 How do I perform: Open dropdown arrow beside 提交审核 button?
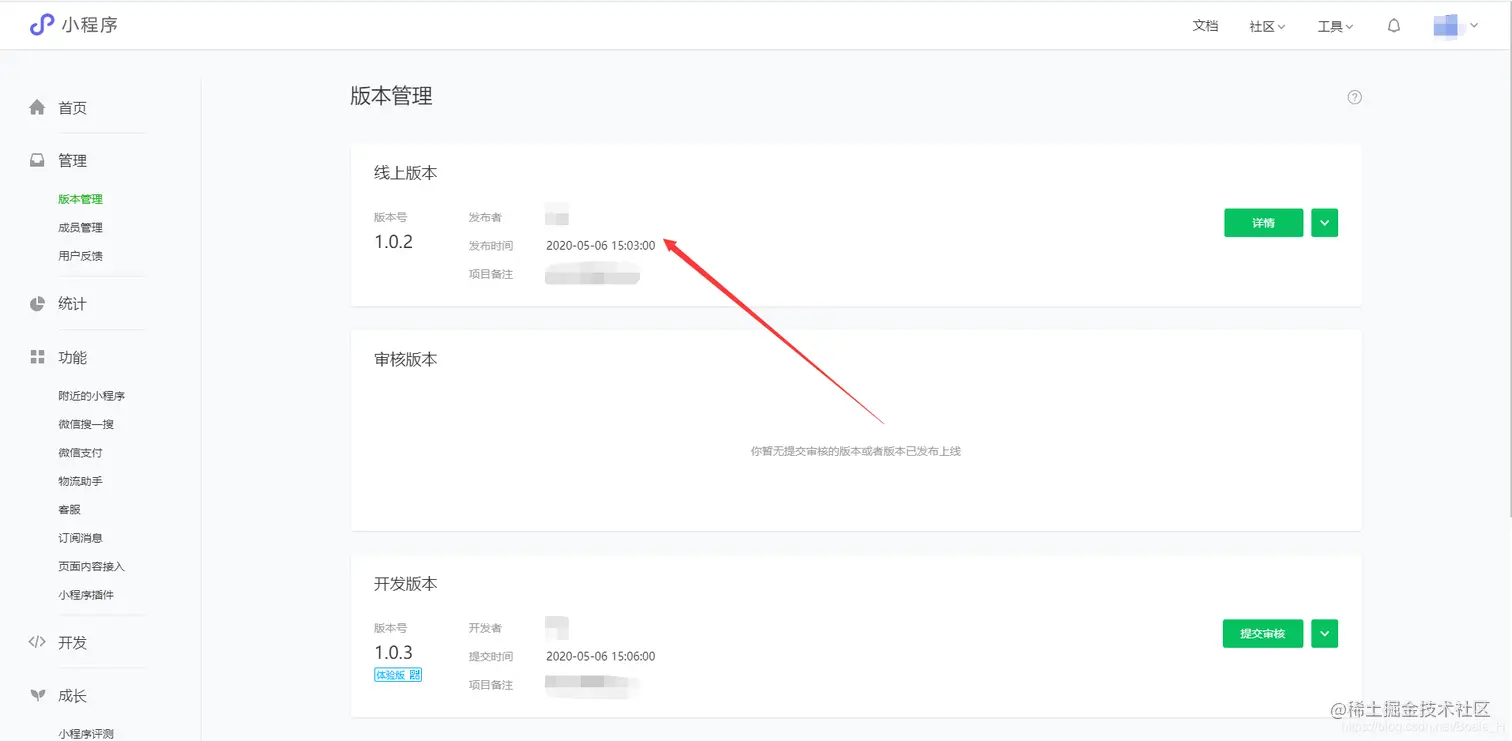pyautogui.click(x=1324, y=633)
